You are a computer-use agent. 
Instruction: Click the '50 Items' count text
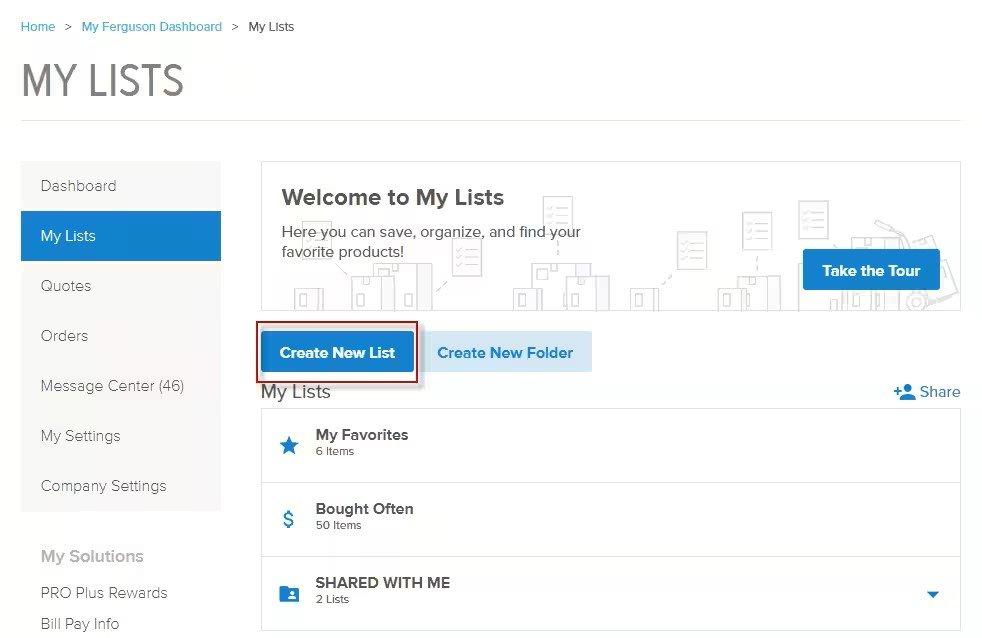tap(338, 525)
